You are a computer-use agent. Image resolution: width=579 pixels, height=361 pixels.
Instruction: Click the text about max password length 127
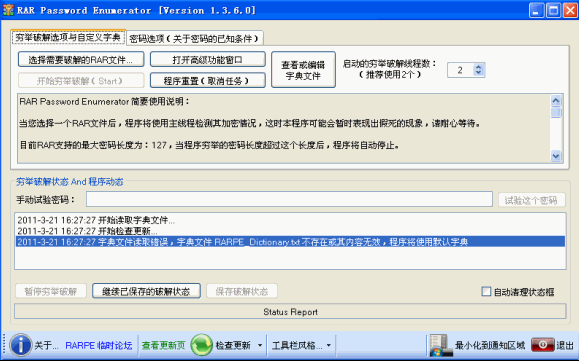pos(209,145)
